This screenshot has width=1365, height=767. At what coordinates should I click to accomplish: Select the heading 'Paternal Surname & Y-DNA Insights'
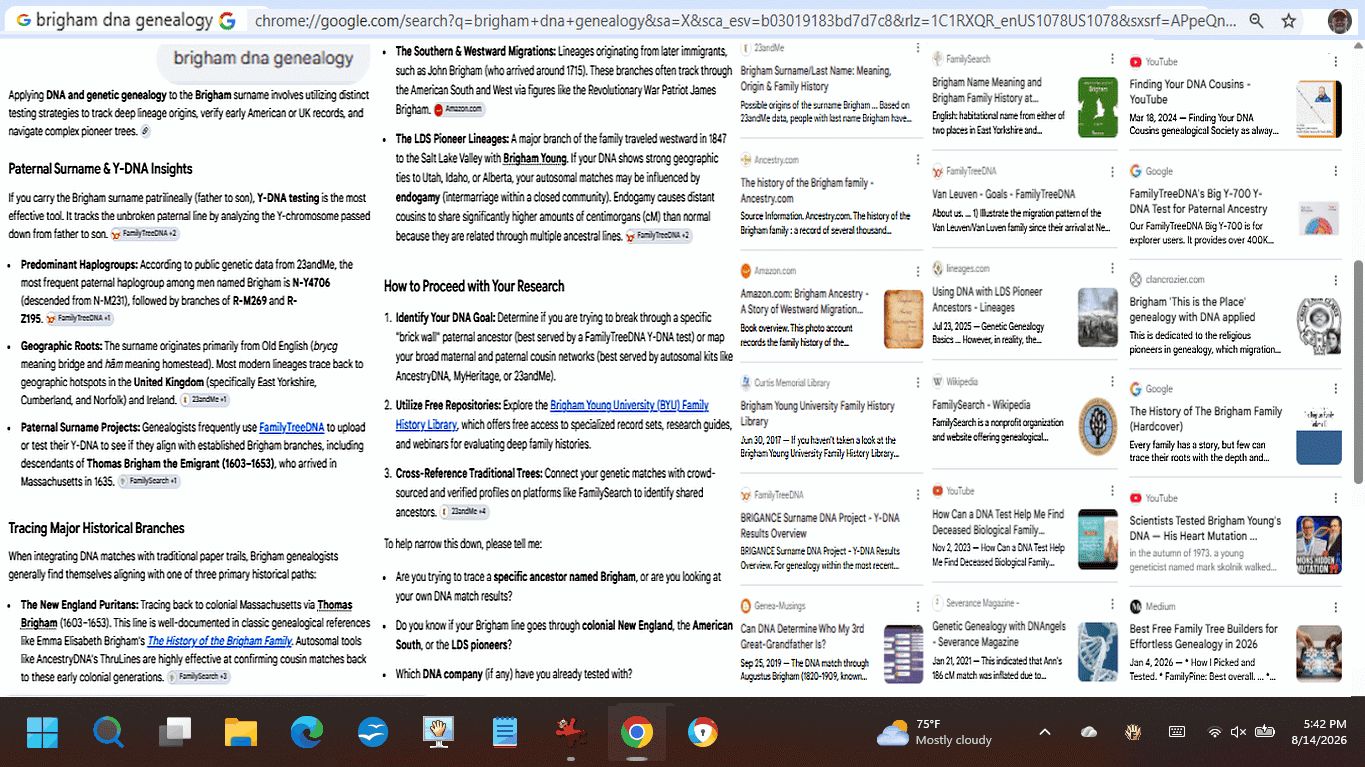tap(100, 169)
